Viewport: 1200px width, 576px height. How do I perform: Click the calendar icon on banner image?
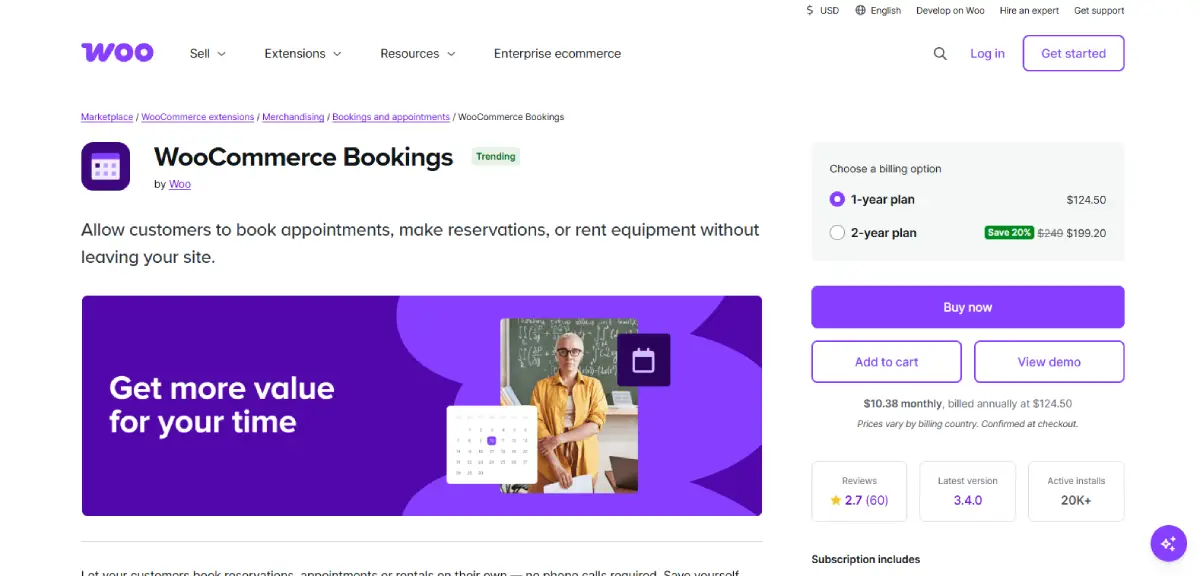pos(643,360)
